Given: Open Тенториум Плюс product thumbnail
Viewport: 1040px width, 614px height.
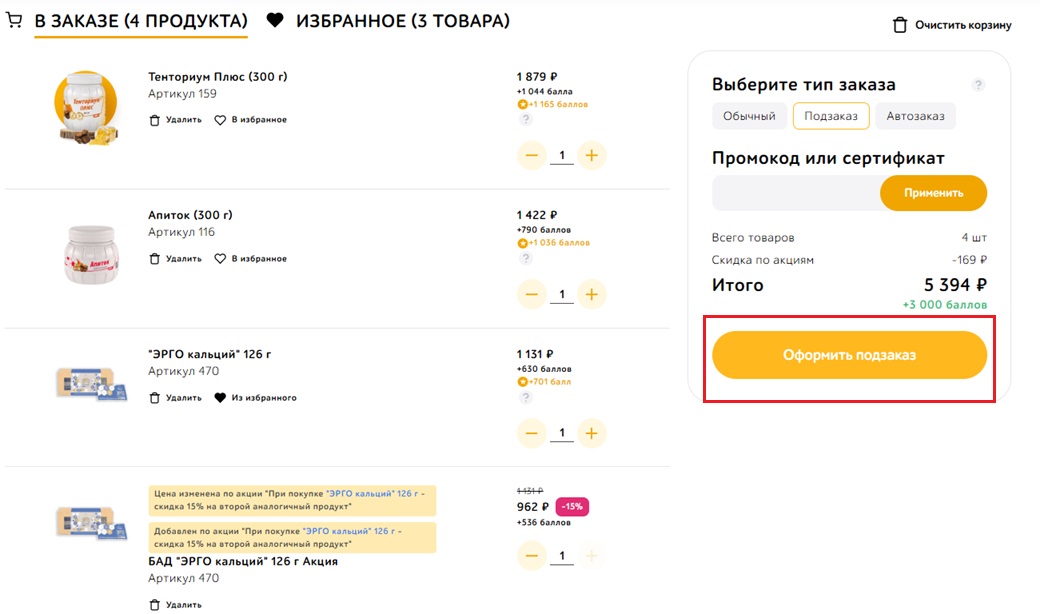Looking at the screenshot, I should point(86,107).
